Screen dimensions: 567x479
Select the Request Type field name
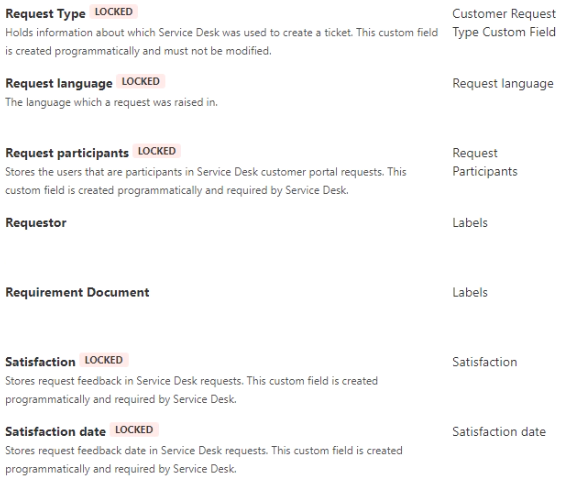(46, 14)
